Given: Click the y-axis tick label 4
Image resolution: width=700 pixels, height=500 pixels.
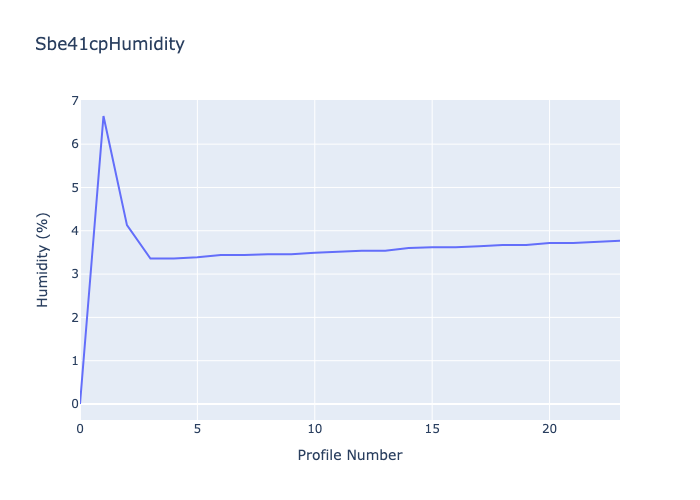Looking at the screenshot, I should pos(74,231).
